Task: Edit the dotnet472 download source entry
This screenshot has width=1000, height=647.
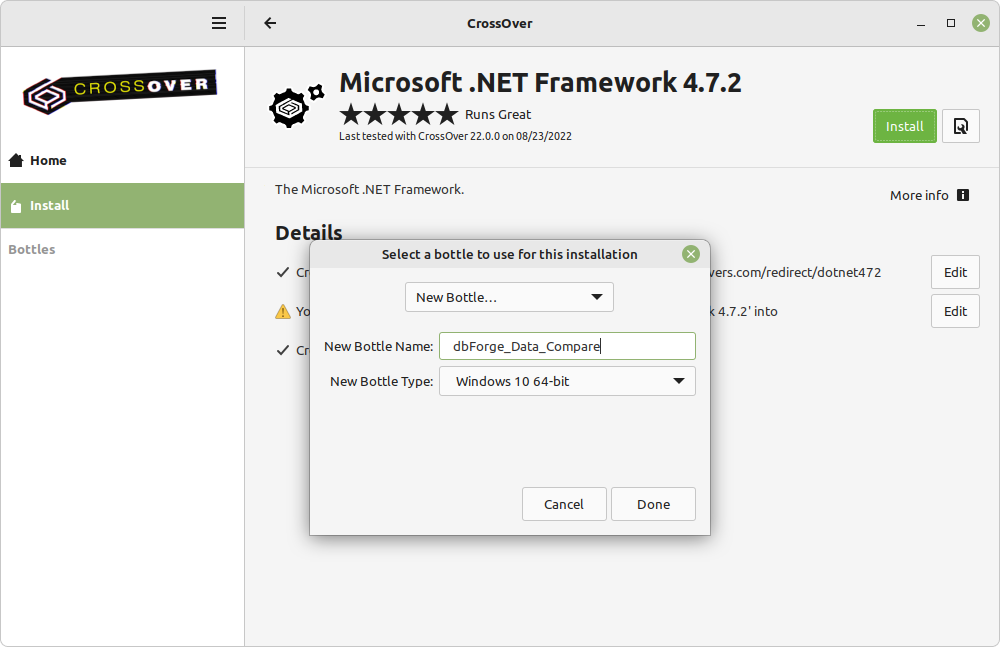Action: coord(955,272)
